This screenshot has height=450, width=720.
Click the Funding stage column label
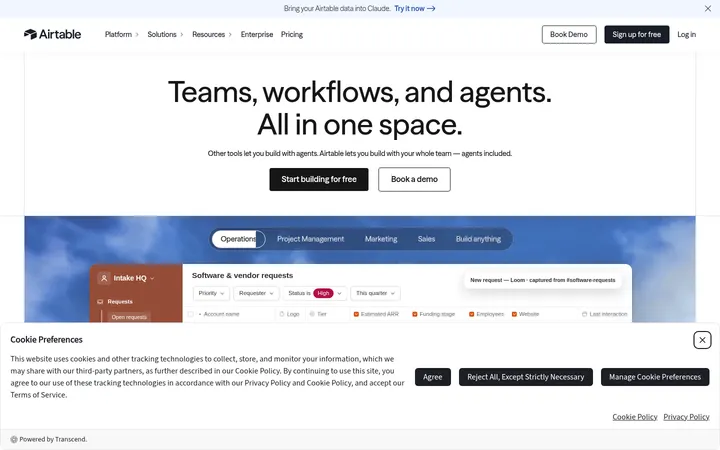[x=437, y=314]
